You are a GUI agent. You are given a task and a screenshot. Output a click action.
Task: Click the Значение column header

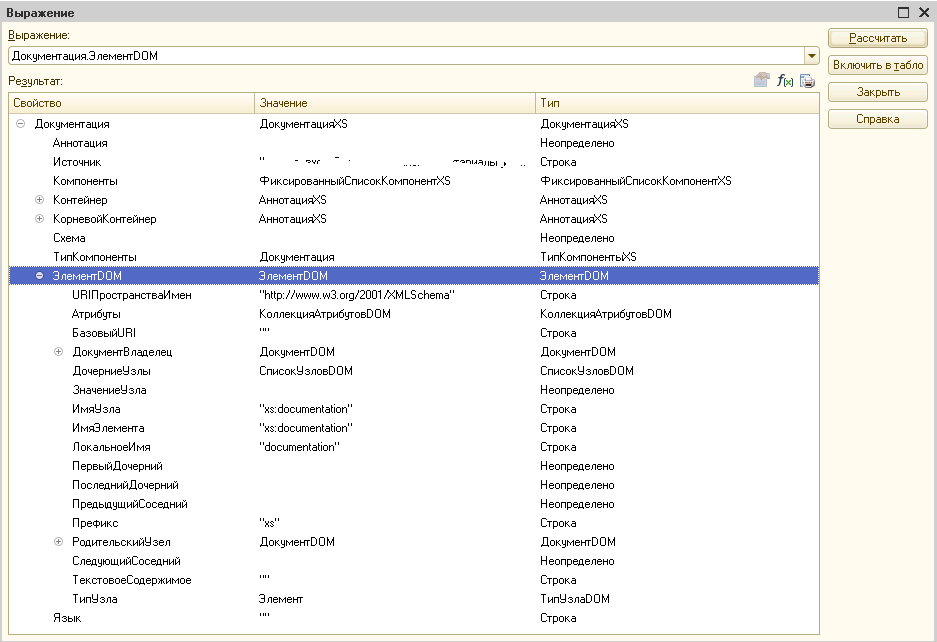tap(395, 103)
